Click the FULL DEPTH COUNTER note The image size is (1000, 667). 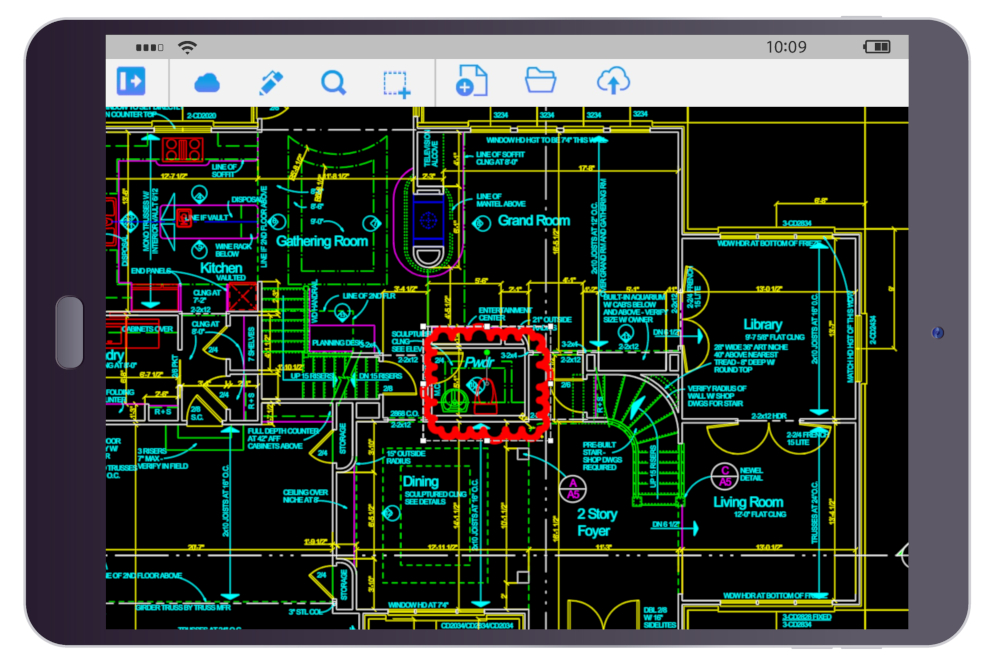click(x=283, y=439)
